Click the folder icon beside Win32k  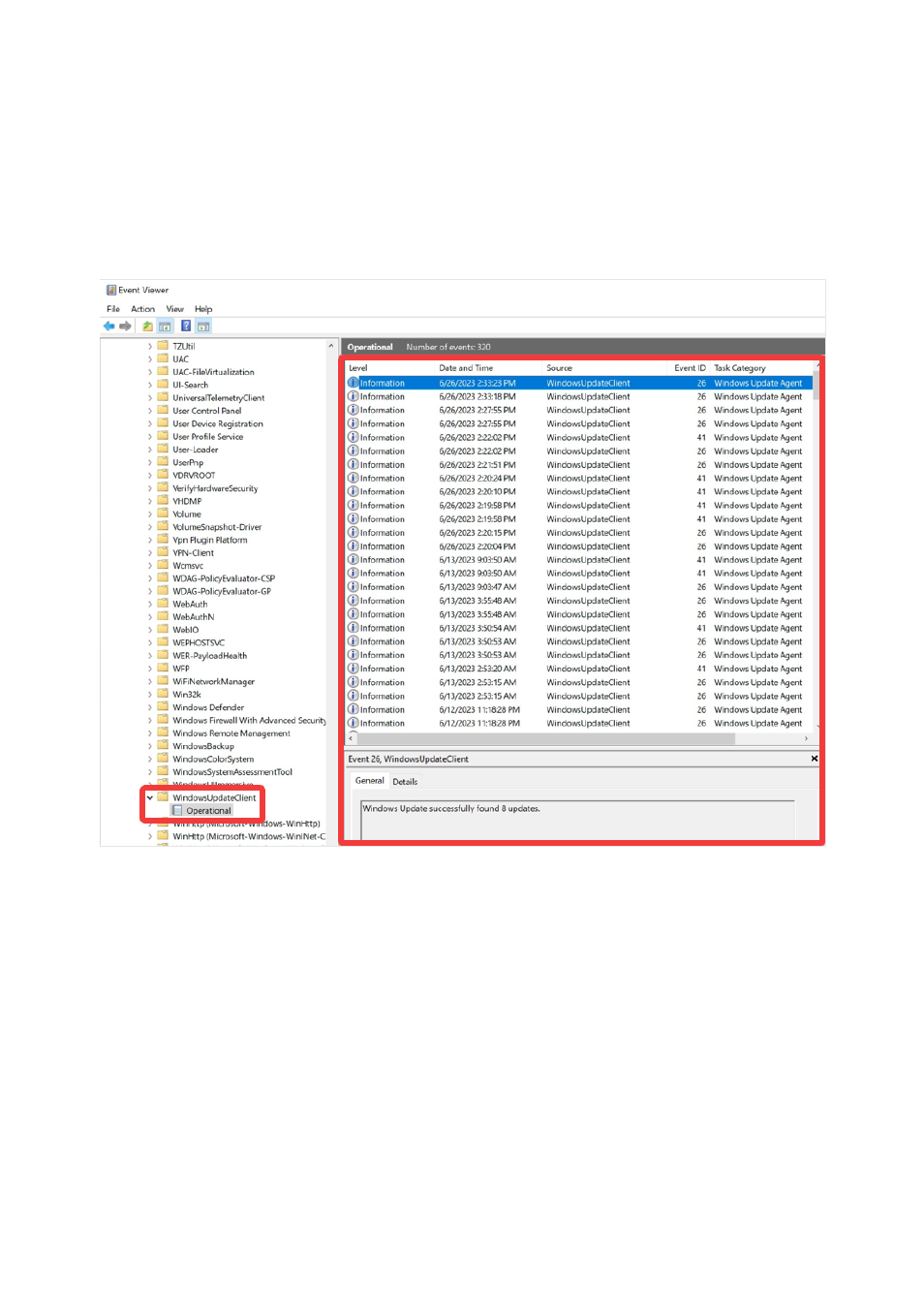[163, 695]
